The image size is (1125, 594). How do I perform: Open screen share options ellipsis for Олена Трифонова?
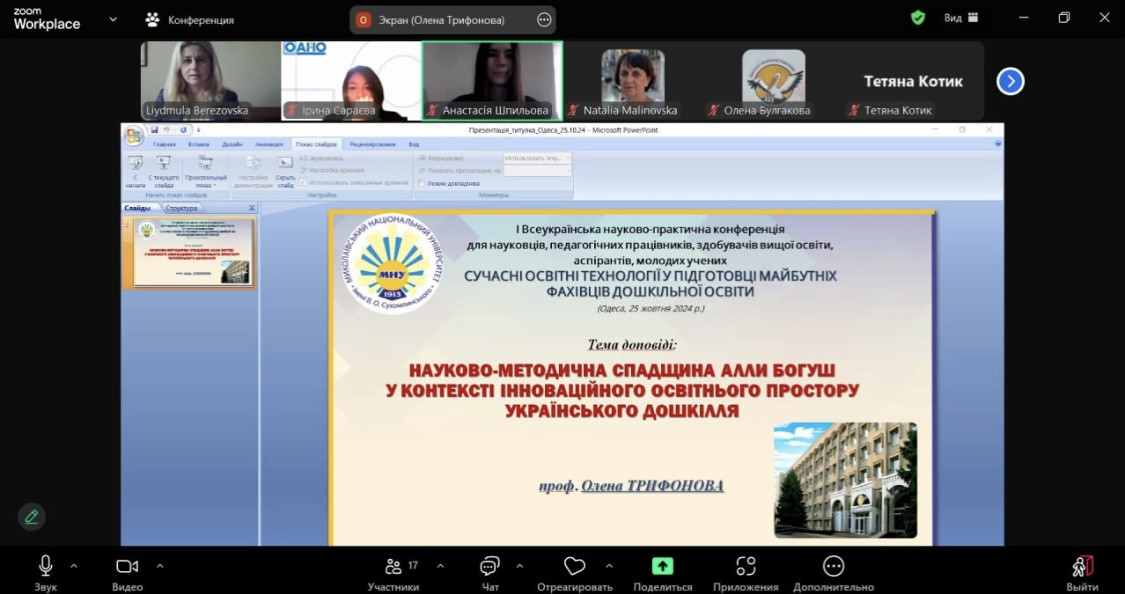544,19
